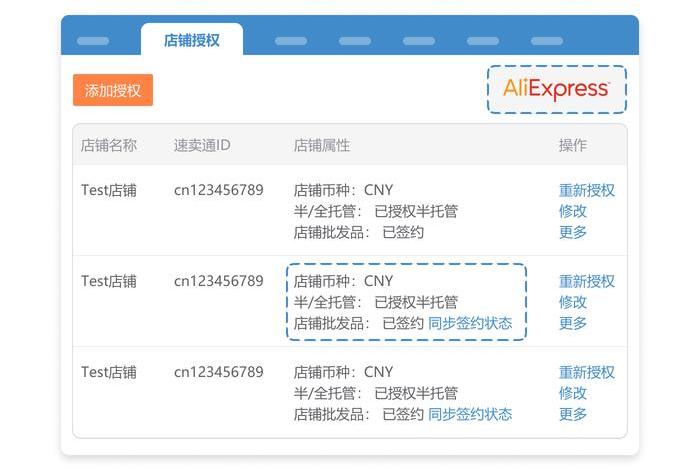Click 同步签约状态 in the third store row
700x470 pixels.
point(470,414)
